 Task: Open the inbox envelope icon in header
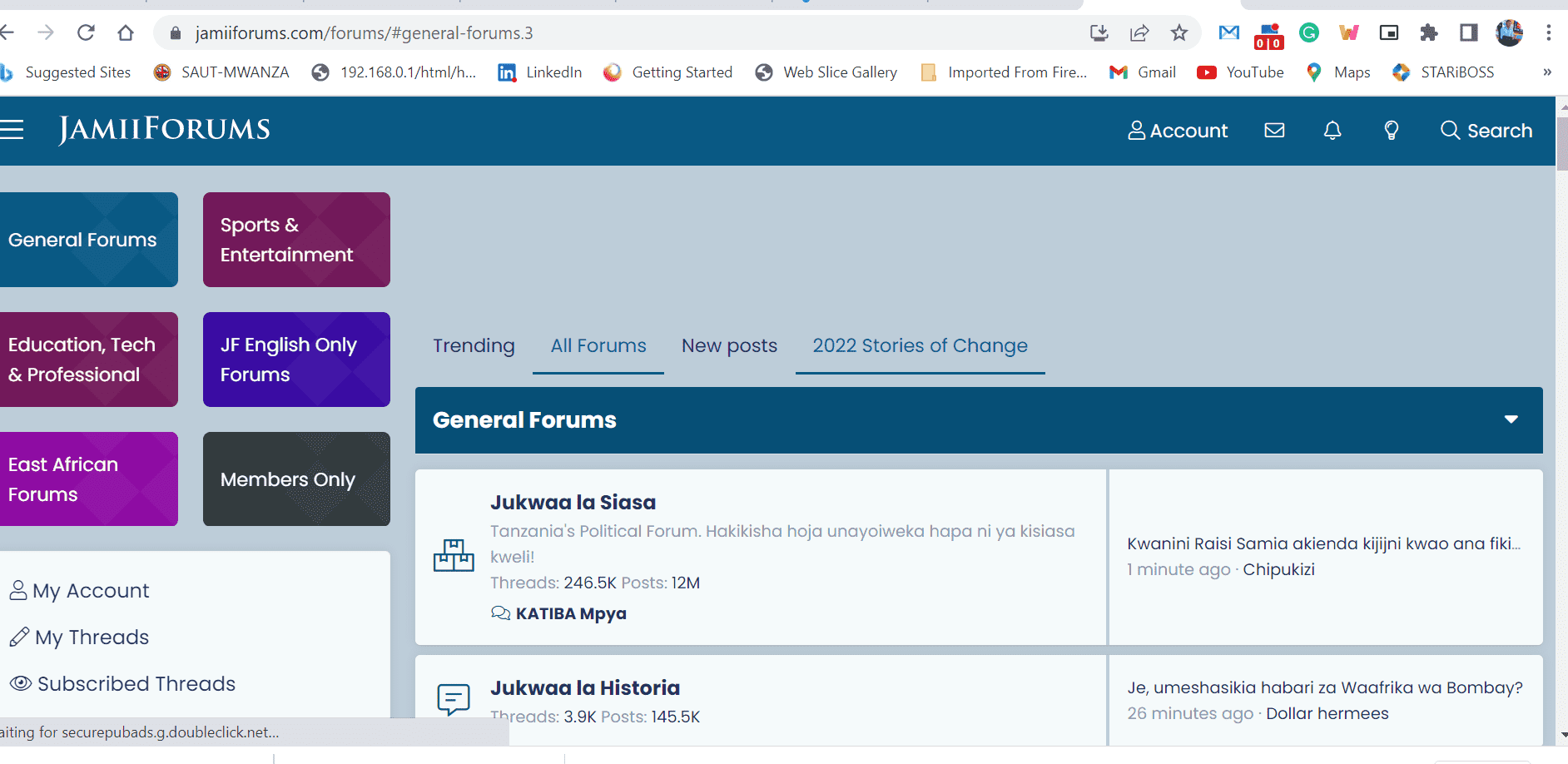(x=1274, y=131)
